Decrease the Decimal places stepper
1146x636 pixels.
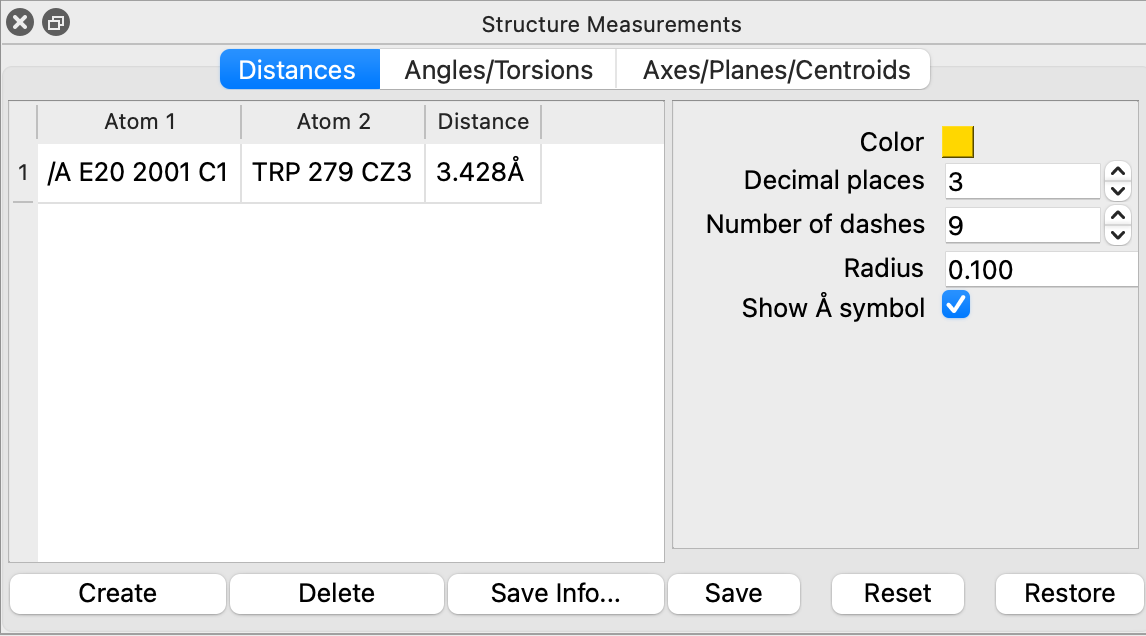[x=1118, y=190]
